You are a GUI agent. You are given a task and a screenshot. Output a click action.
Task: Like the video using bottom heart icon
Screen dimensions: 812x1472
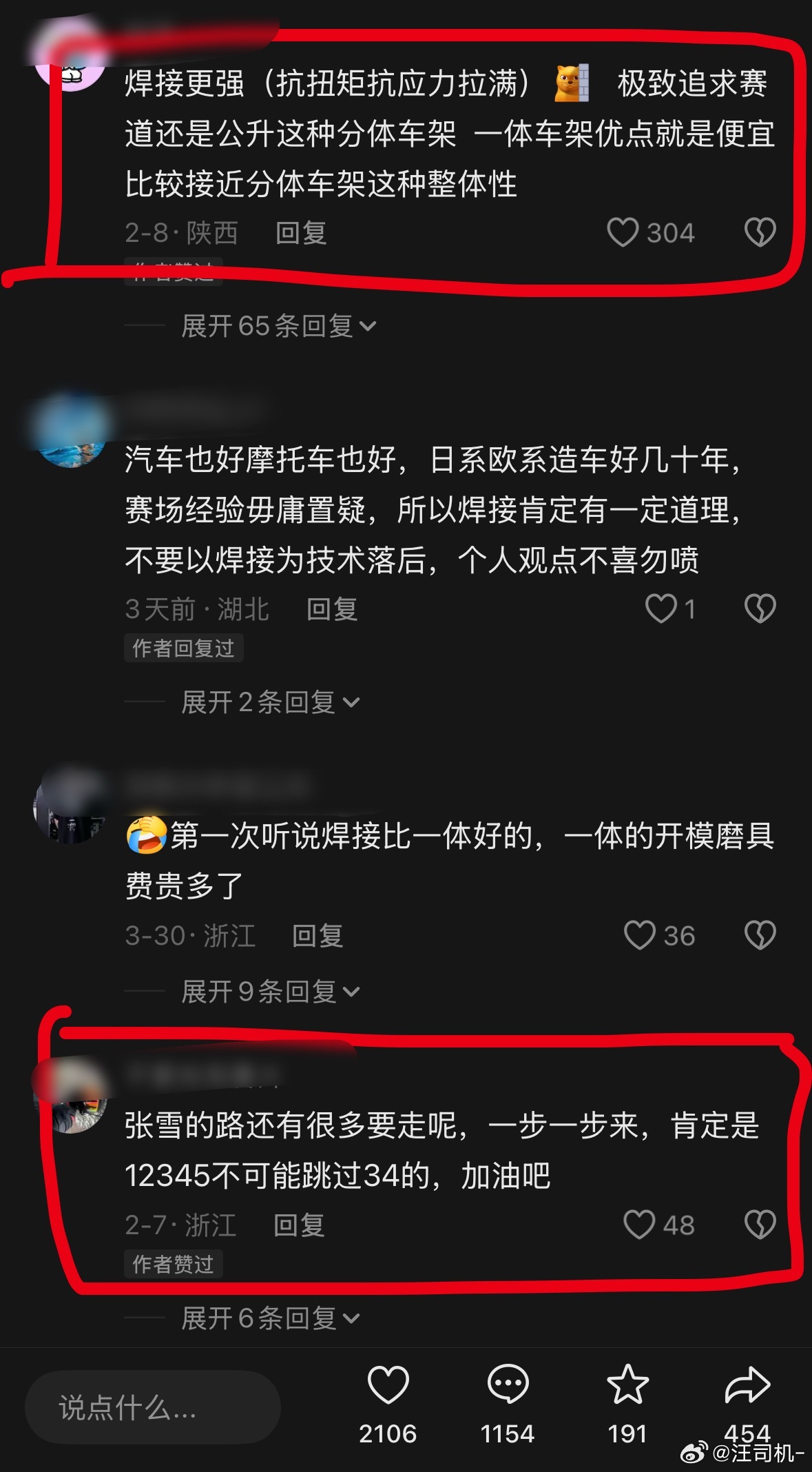(x=388, y=1384)
